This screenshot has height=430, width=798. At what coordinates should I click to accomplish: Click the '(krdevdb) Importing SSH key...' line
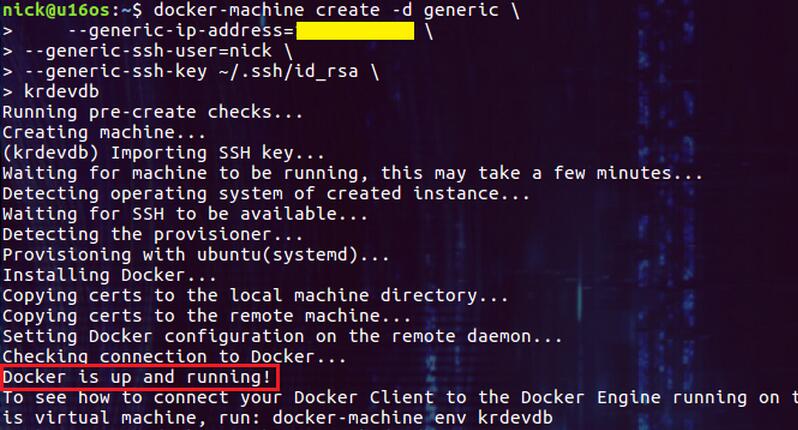tap(163, 154)
